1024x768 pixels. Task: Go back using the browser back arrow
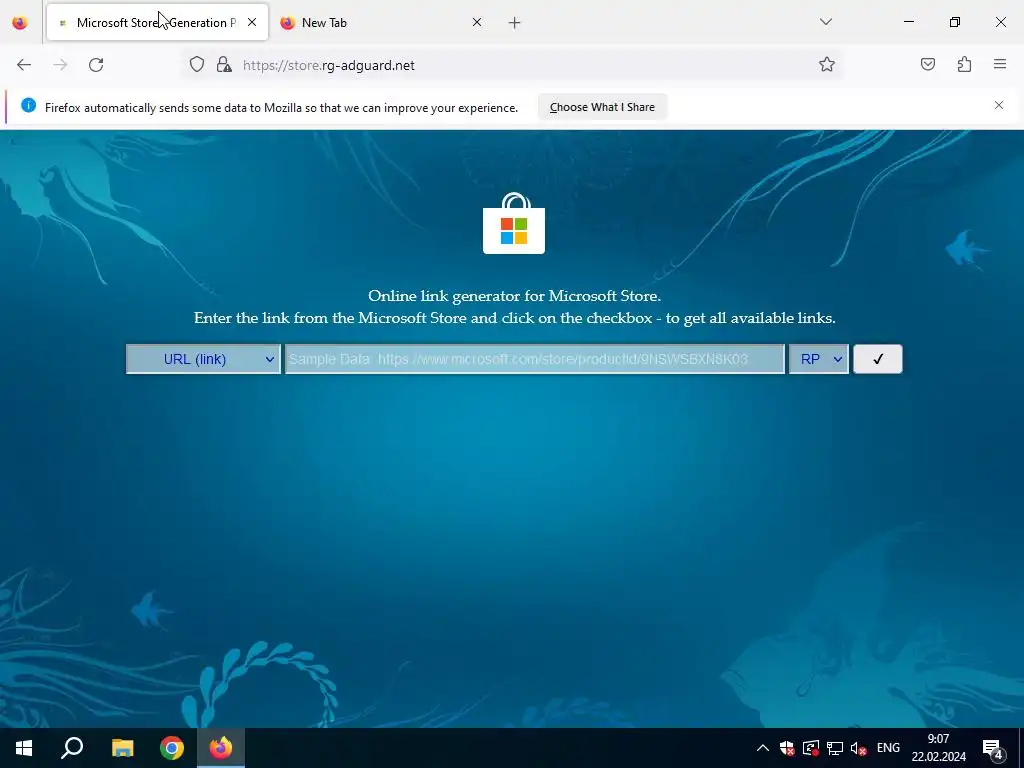coord(24,65)
